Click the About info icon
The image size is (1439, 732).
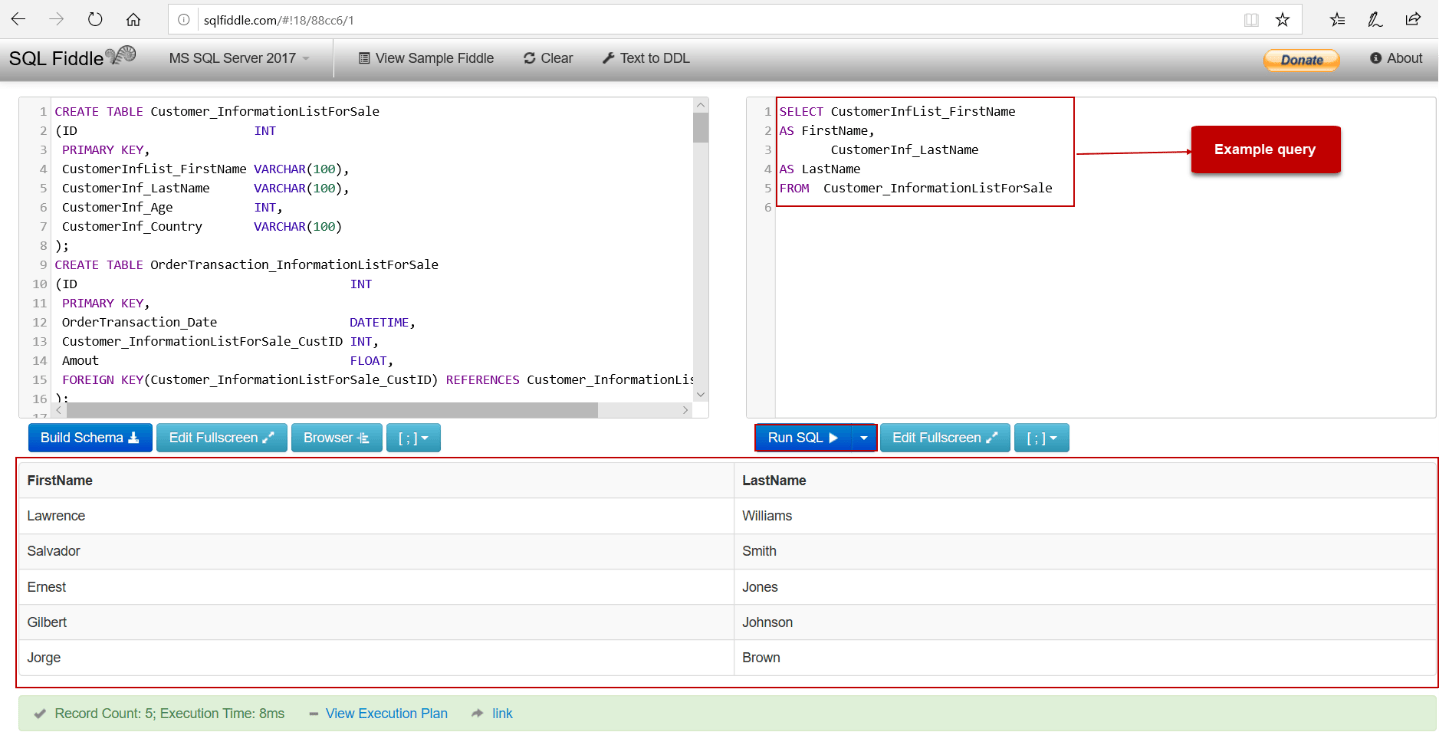(1376, 58)
